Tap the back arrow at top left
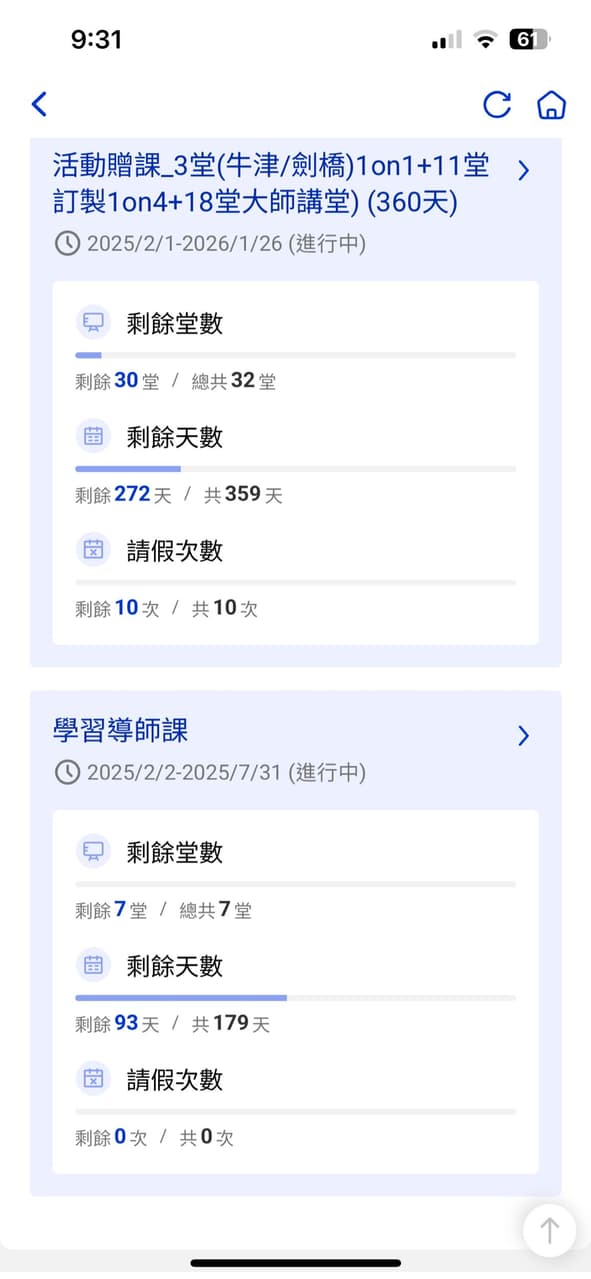Screen dimensions: 591x1279 point(39,104)
